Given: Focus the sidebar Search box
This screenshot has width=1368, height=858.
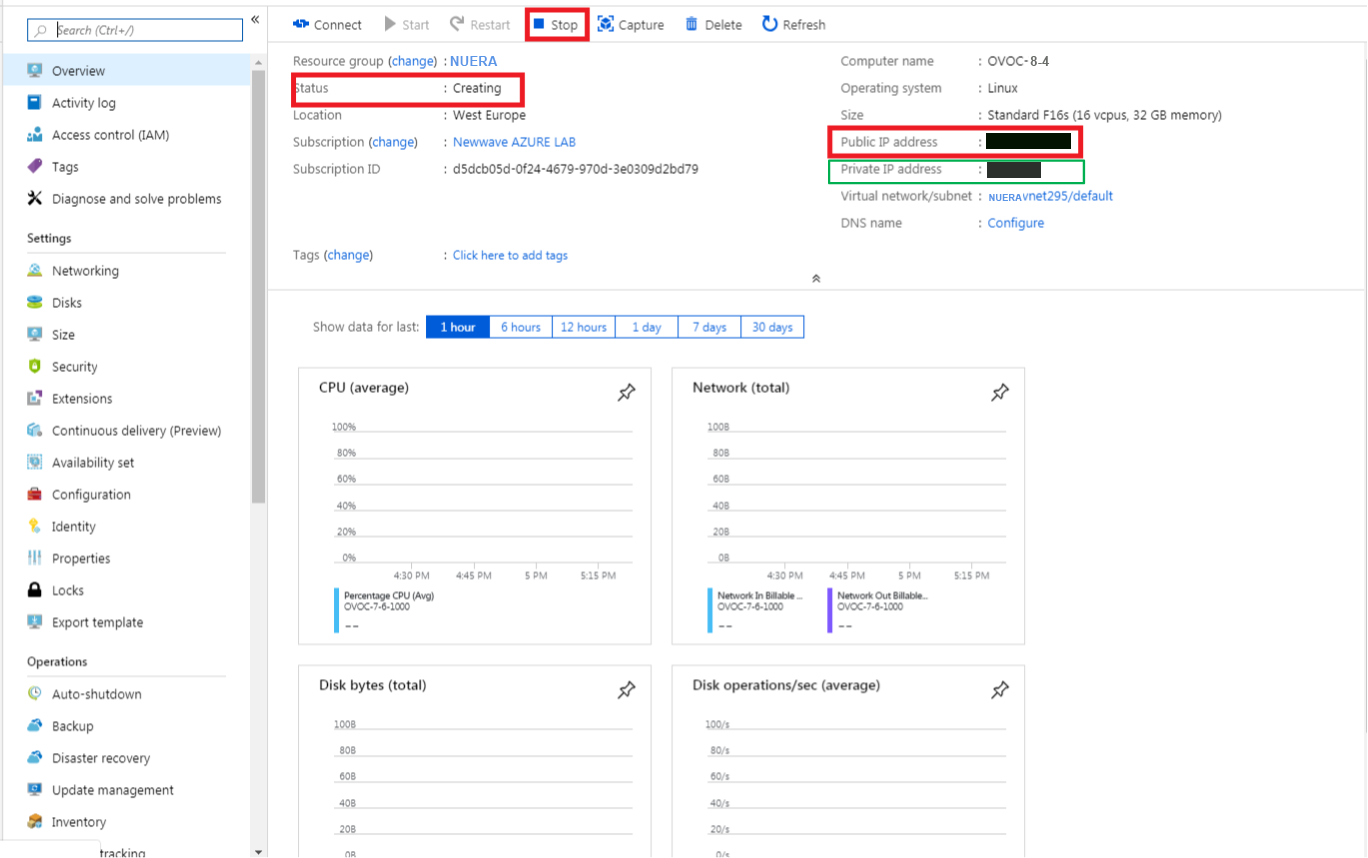Looking at the screenshot, I should 146,30.
